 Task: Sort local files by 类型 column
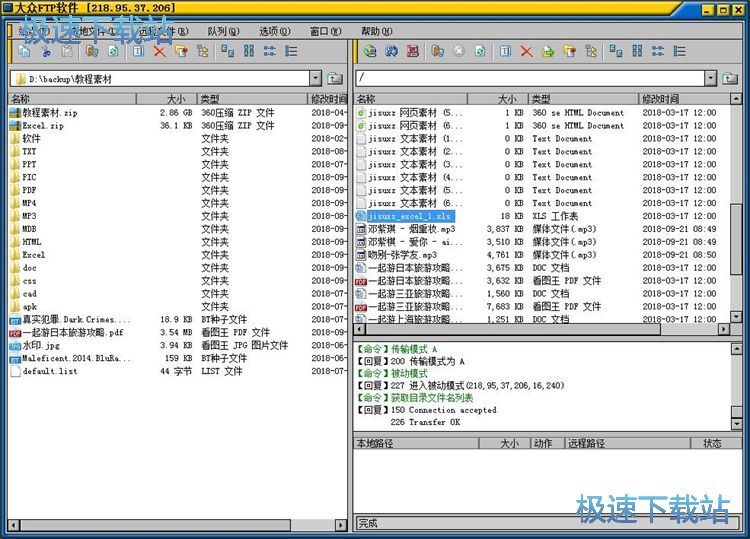252,99
